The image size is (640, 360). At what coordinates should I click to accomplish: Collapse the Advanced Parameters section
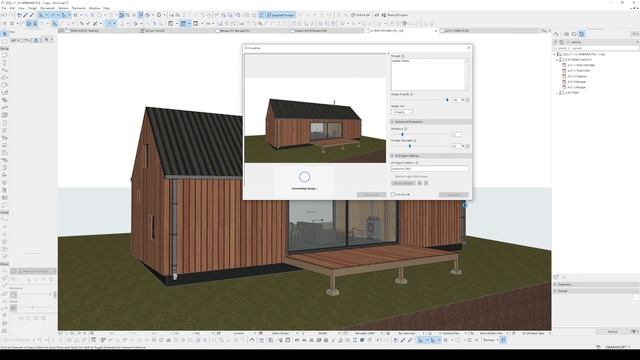pos(393,122)
